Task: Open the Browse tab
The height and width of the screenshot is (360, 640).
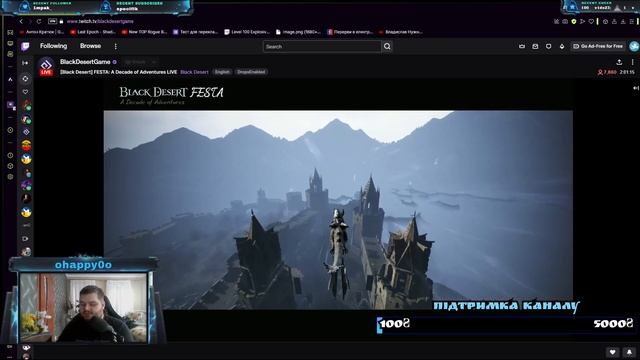Action: pyautogui.click(x=90, y=46)
